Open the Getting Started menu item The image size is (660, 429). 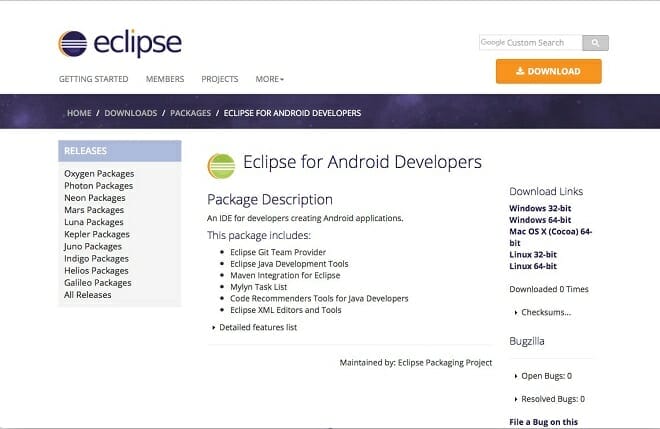click(93, 79)
